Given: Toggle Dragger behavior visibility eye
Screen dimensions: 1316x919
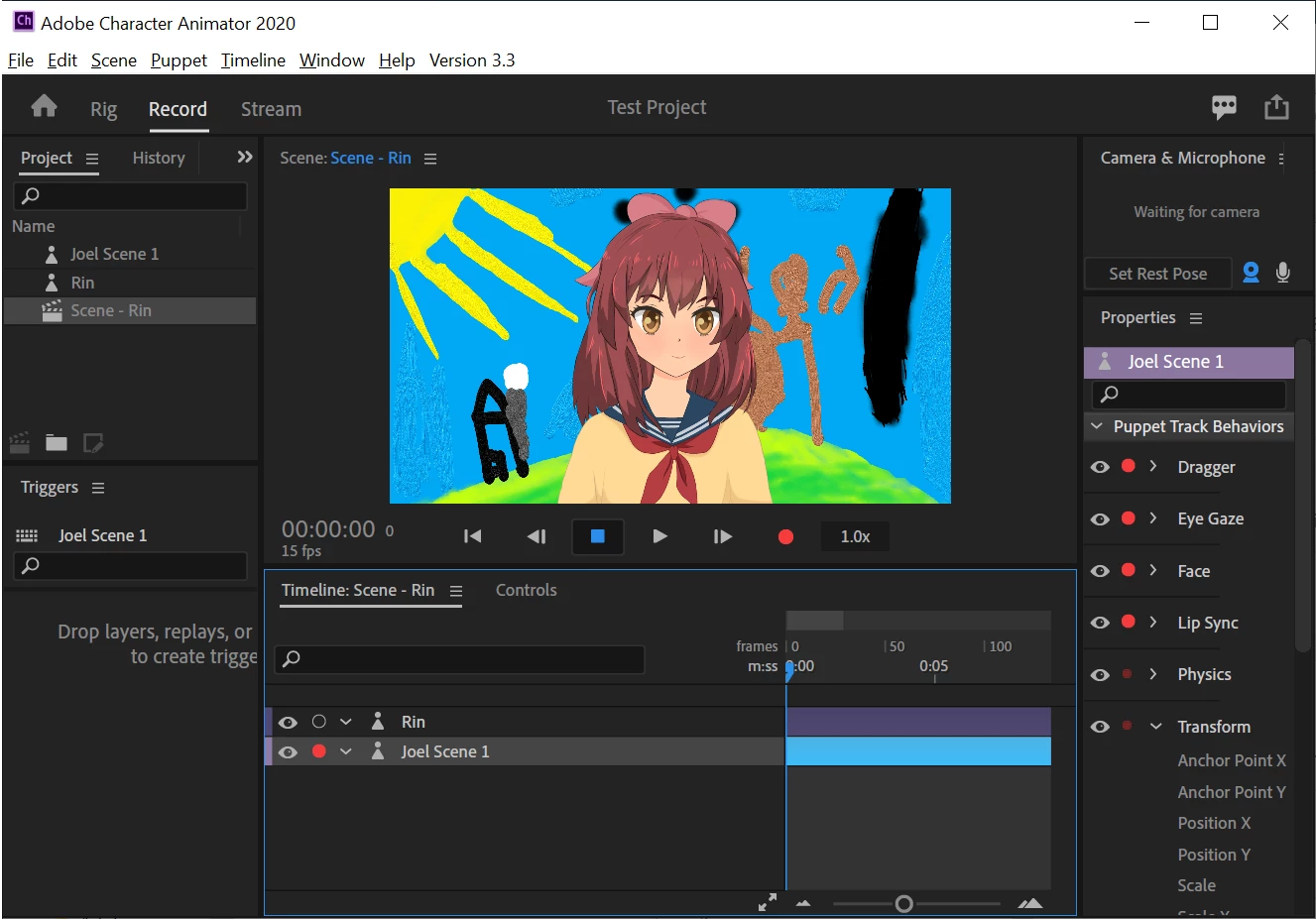Looking at the screenshot, I should pos(1100,467).
